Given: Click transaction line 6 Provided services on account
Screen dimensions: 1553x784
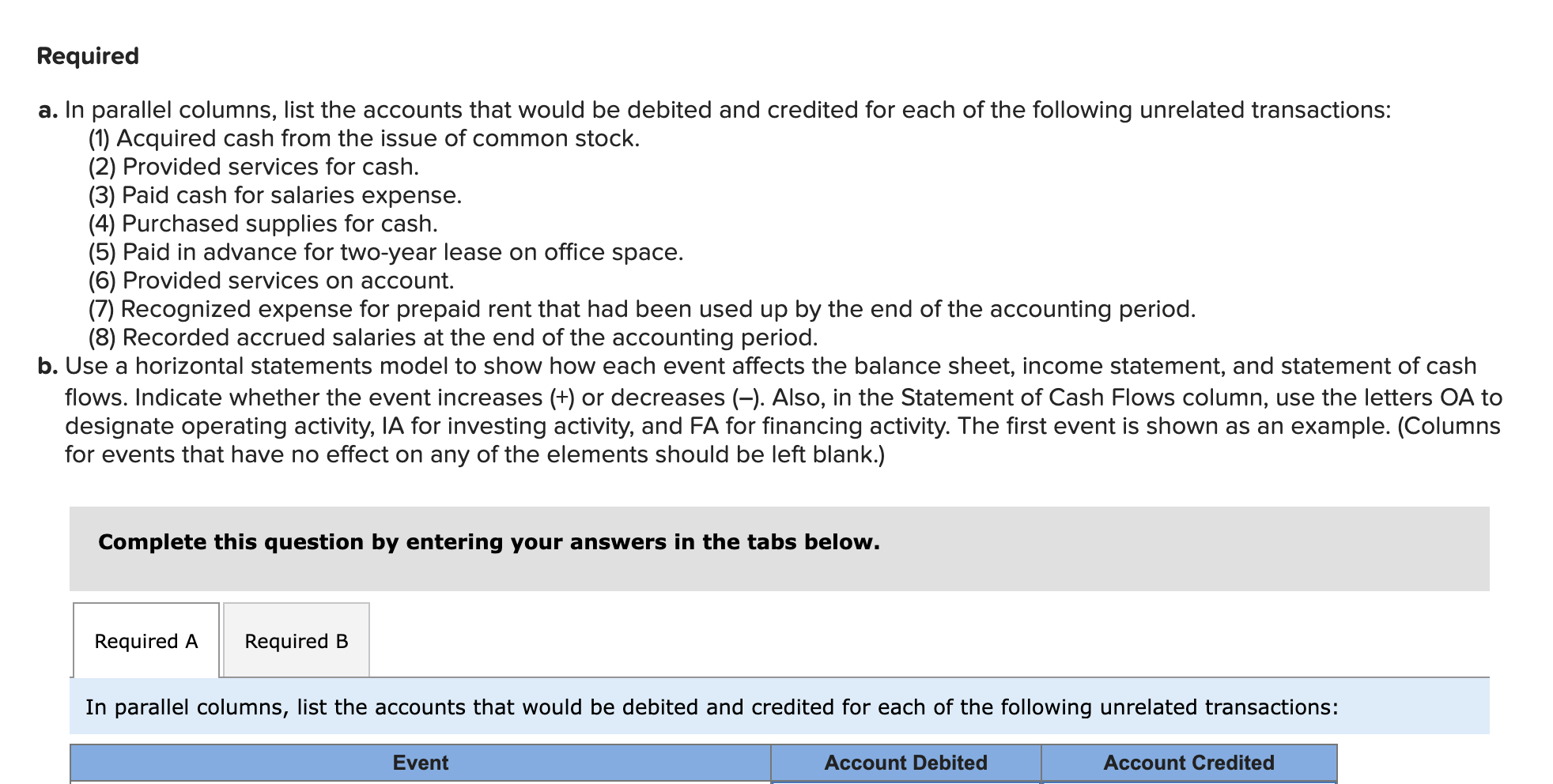Looking at the screenshot, I should tap(270, 281).
